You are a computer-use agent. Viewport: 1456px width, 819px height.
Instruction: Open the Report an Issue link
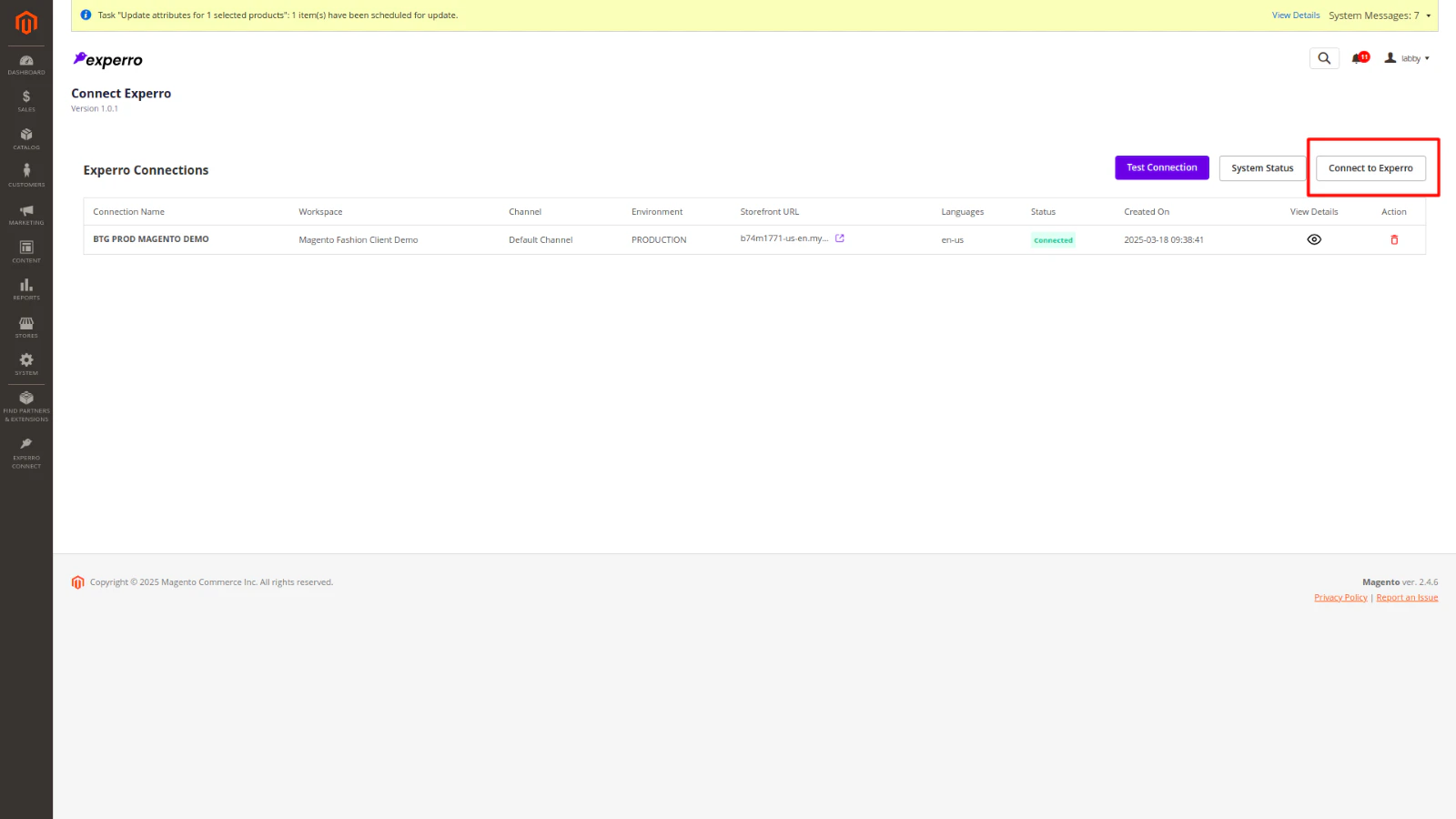(1407, 598)
